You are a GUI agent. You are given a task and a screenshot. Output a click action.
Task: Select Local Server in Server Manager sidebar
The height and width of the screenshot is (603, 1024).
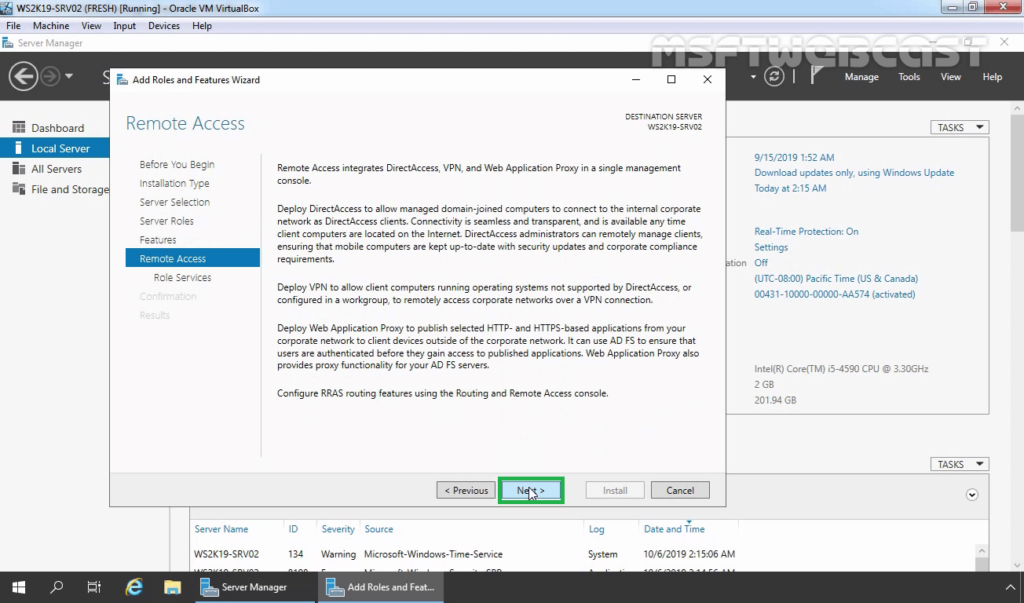coord(55,148)
